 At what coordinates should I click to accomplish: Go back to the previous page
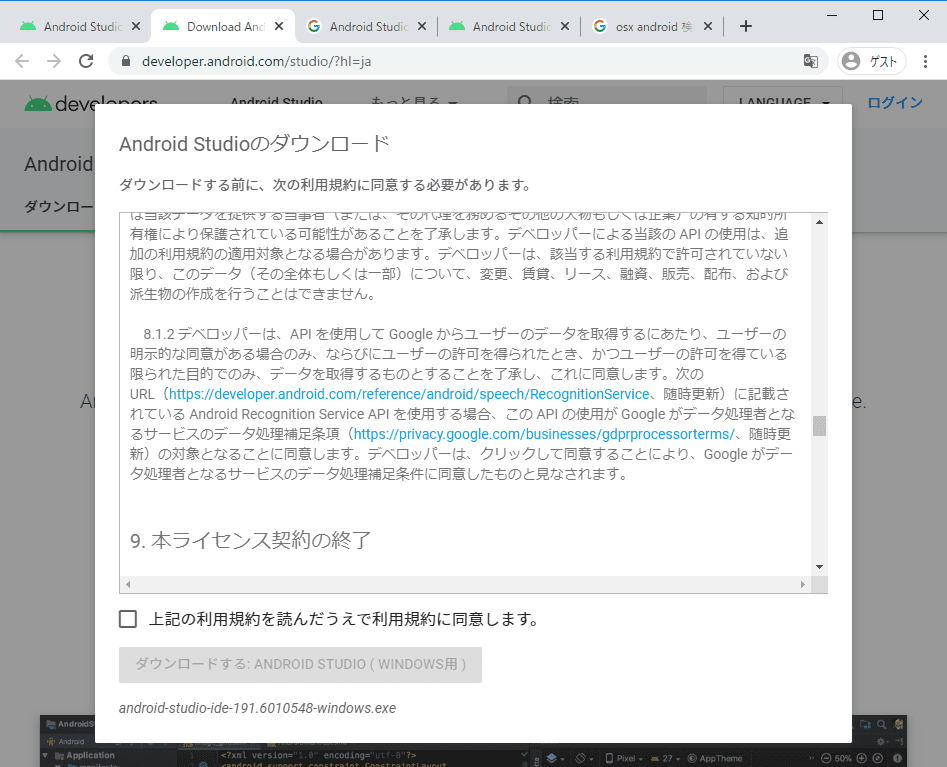click(22, 61)
